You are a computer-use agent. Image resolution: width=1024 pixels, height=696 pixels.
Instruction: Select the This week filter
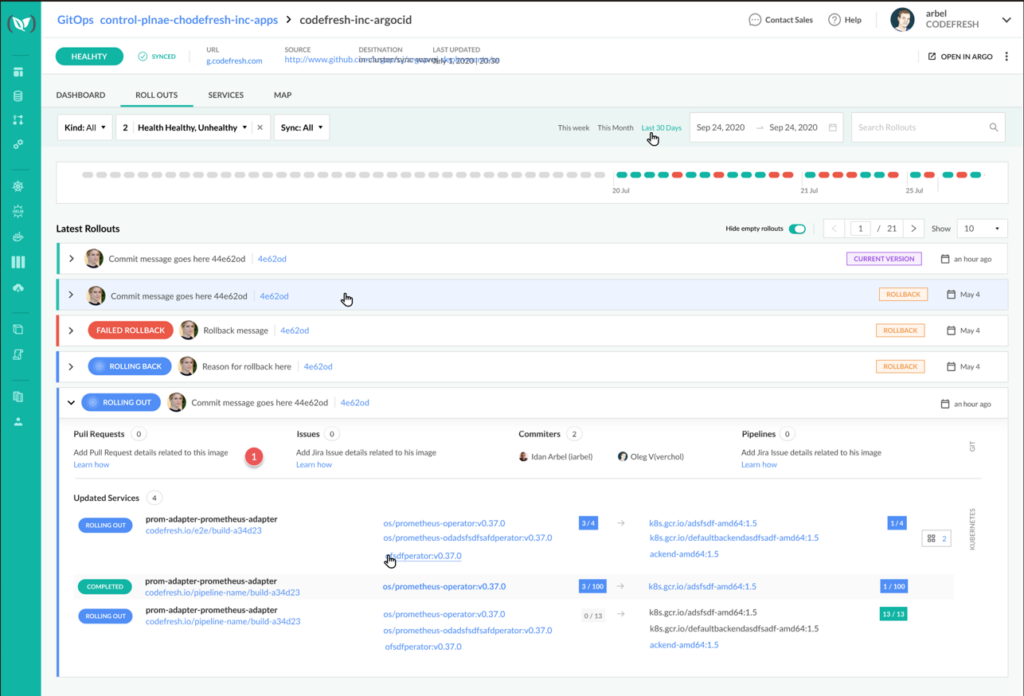[573, 128]
